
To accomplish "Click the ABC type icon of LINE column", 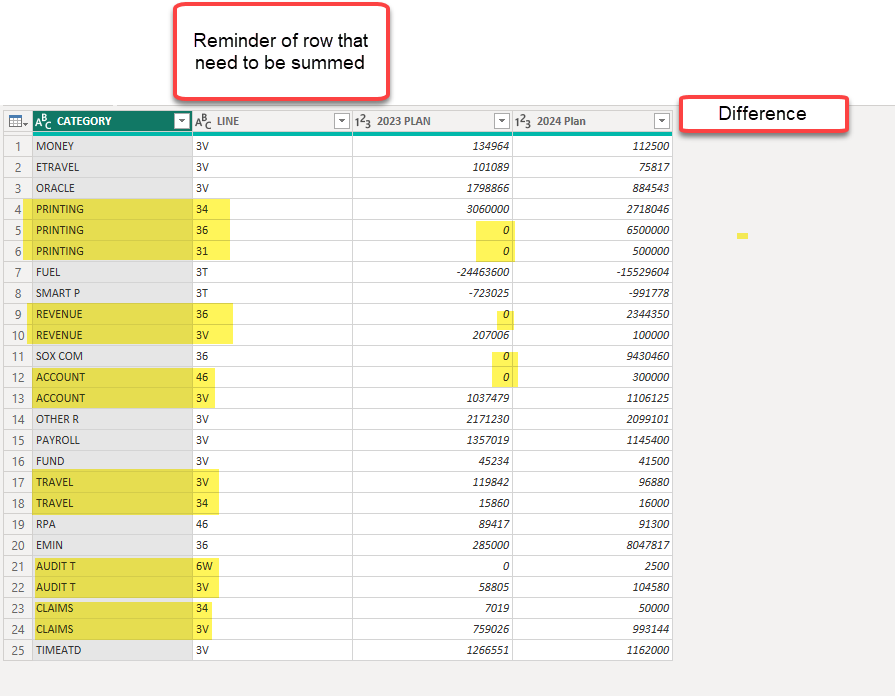I will (x=203, y=121).
